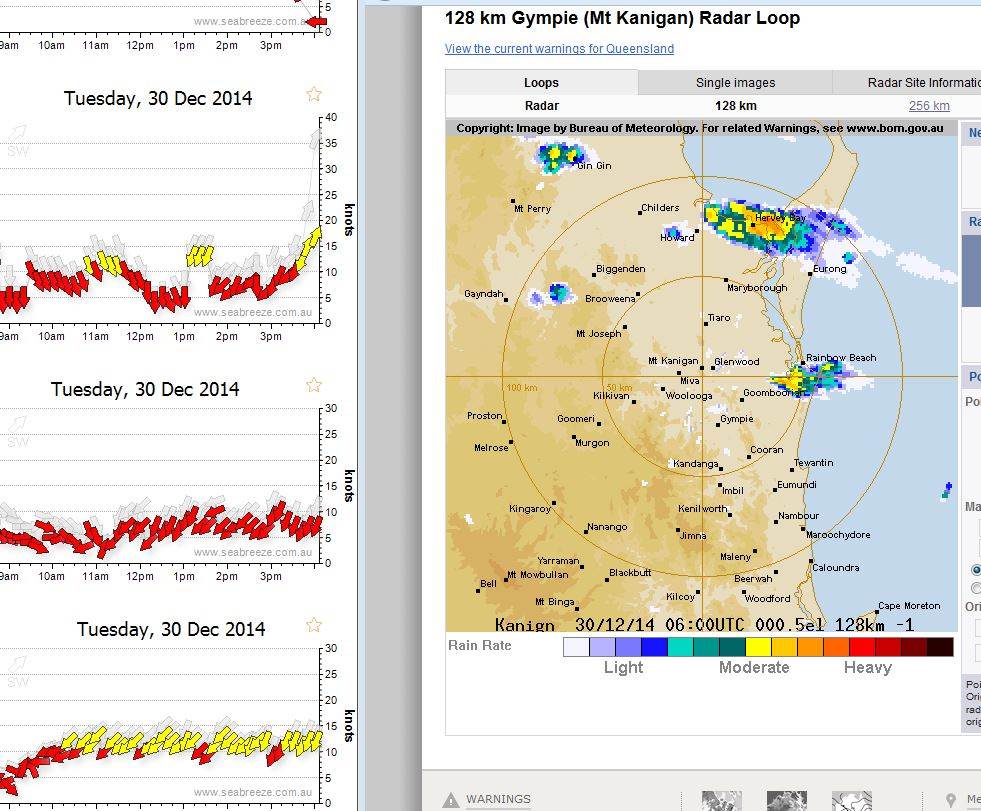
Task: Click the location pin icon in footer
Action: point(951,800)
